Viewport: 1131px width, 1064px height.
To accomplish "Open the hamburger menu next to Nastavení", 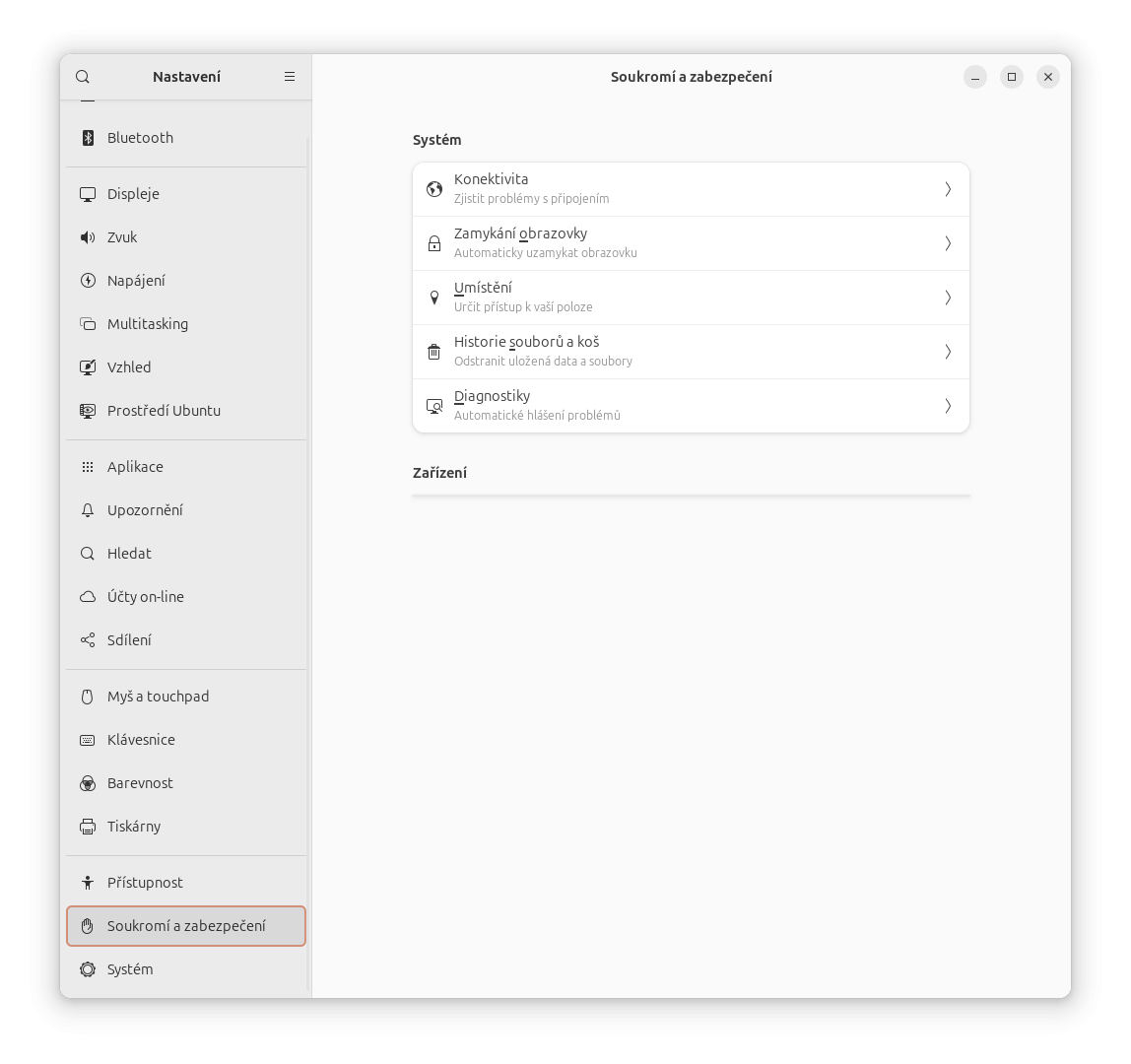I will click(x=290, y=77).
